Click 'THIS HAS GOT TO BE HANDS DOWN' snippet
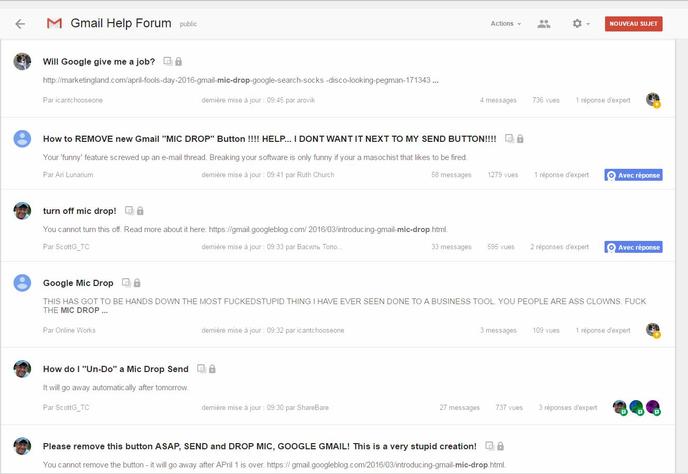 click(x=344, y=306)
